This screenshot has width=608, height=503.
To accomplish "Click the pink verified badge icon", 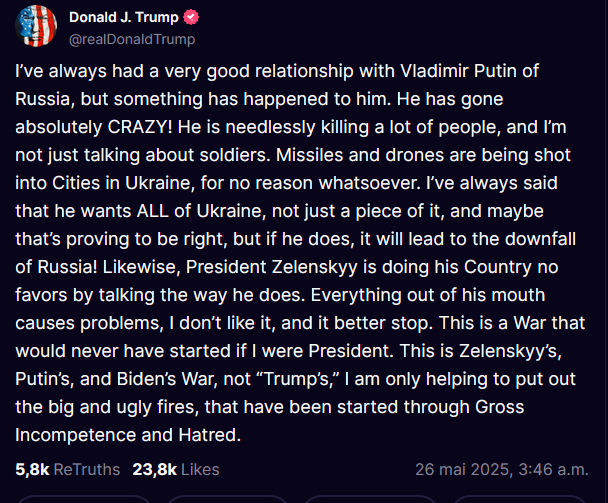I will point(191,17).
